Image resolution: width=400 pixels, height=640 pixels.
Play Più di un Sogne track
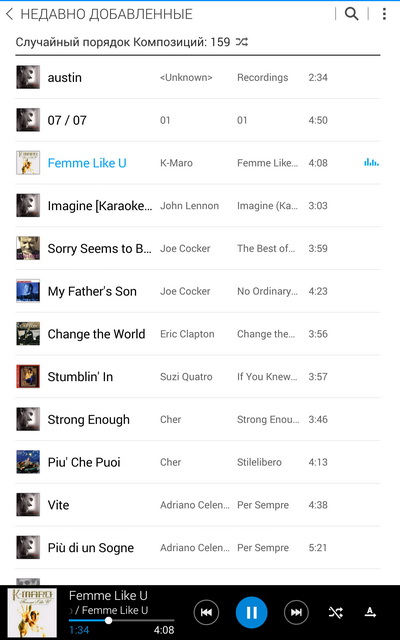(x=198, y=548)
